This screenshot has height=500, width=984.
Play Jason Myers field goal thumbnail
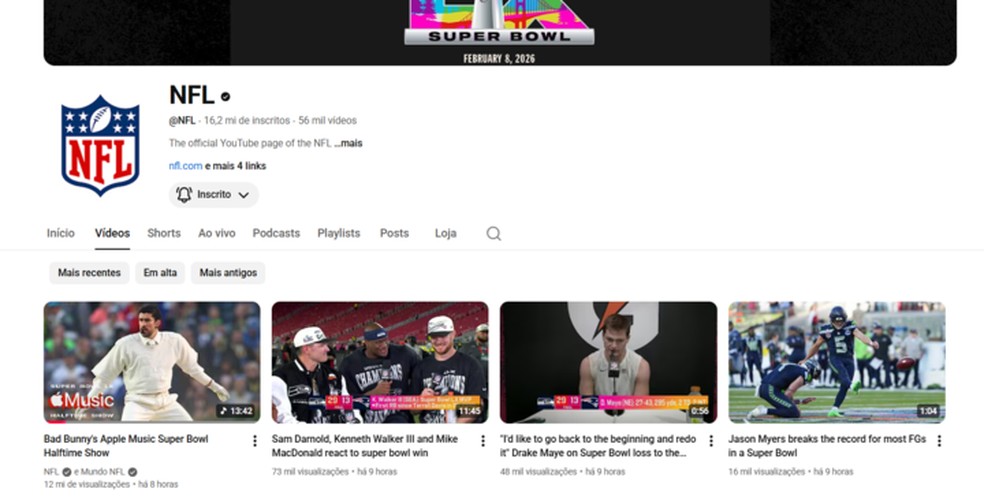tap(837, 362)
